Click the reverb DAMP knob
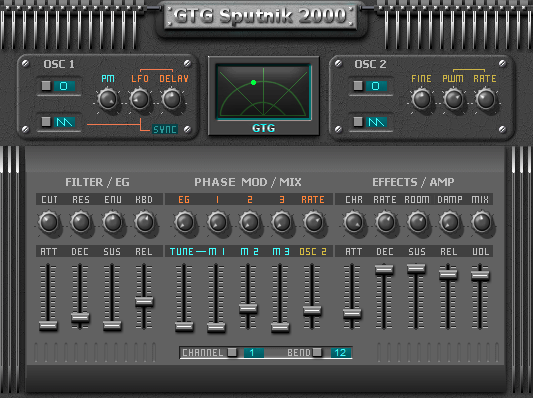The height and width of the screenshot is (398, 533). click(449, 222)
